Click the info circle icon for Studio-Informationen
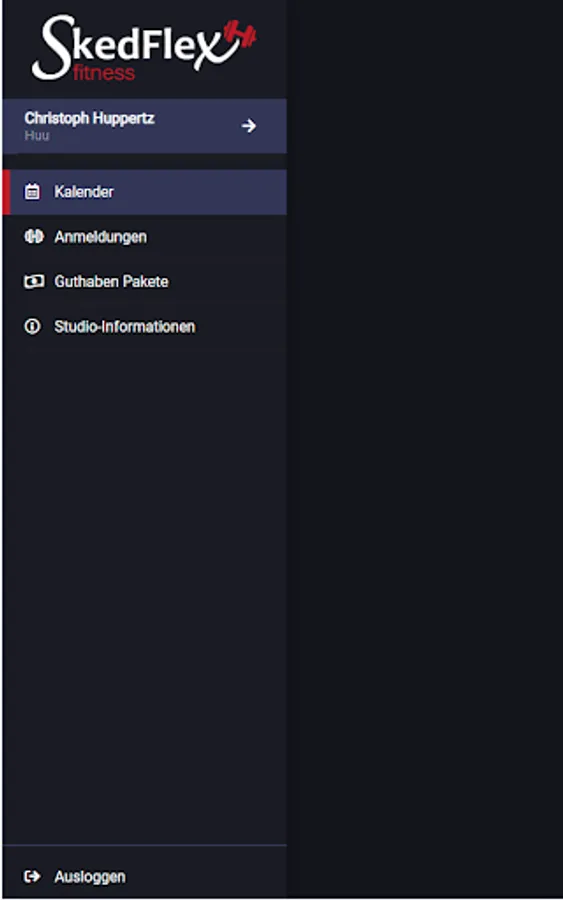This screenshot has width=563, height=900. (32, 327)
